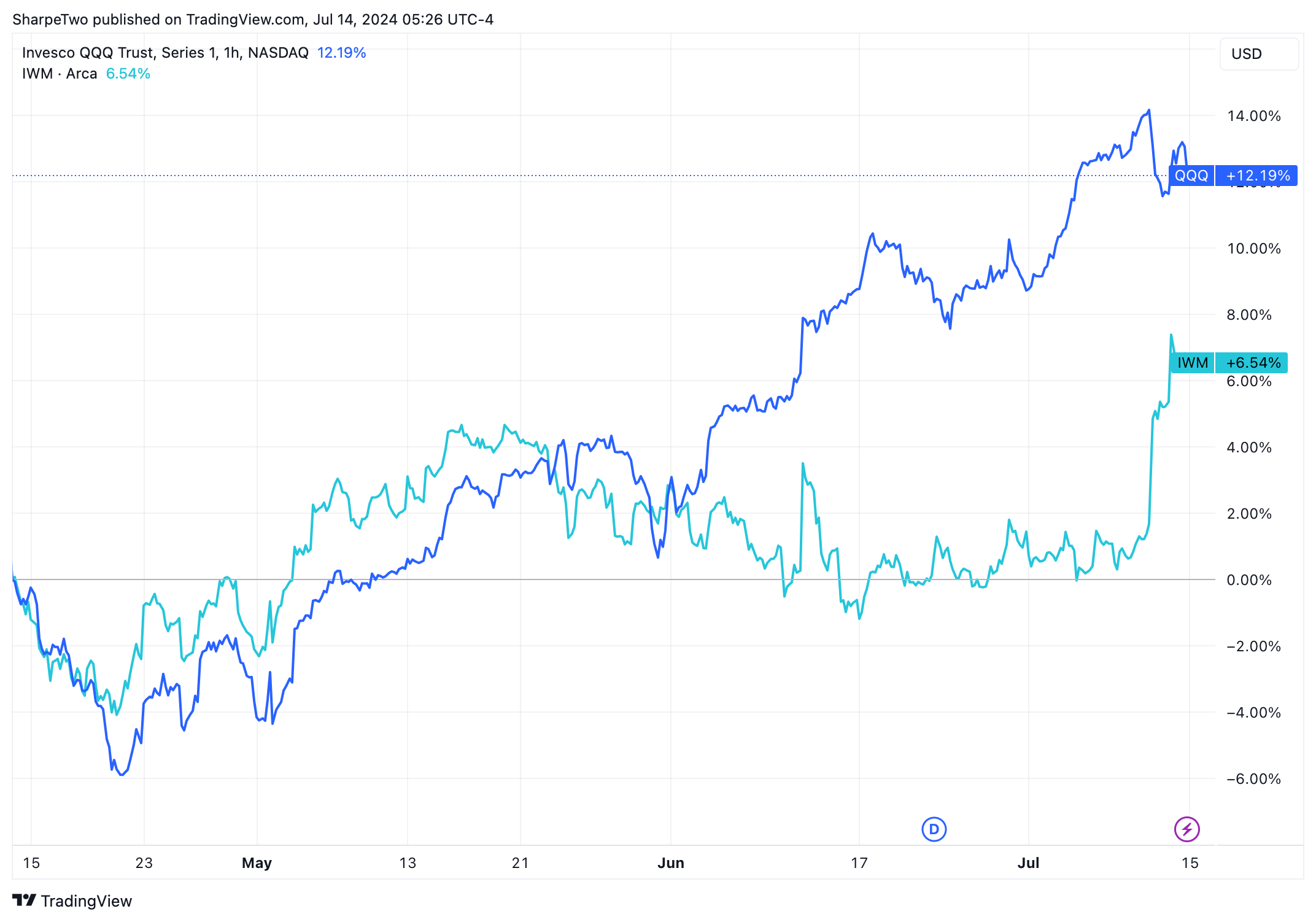Click the −6.00% price axis label
Viewport: 1316px width, 922px height.
[x=1253, y=779]
